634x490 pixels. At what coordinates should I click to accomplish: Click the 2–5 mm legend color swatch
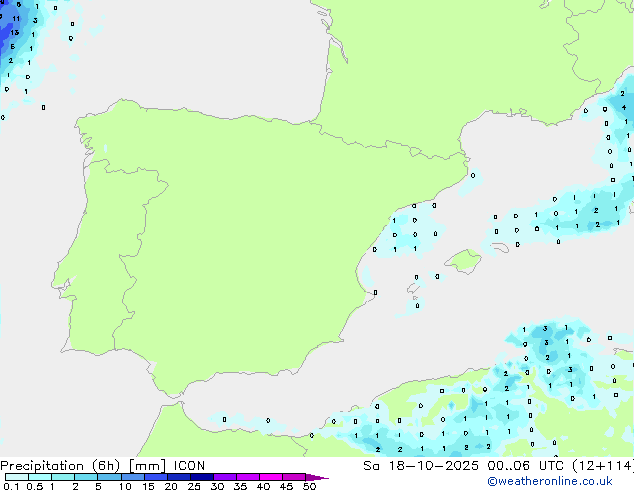pyautogui.click(x=86, y=477)
